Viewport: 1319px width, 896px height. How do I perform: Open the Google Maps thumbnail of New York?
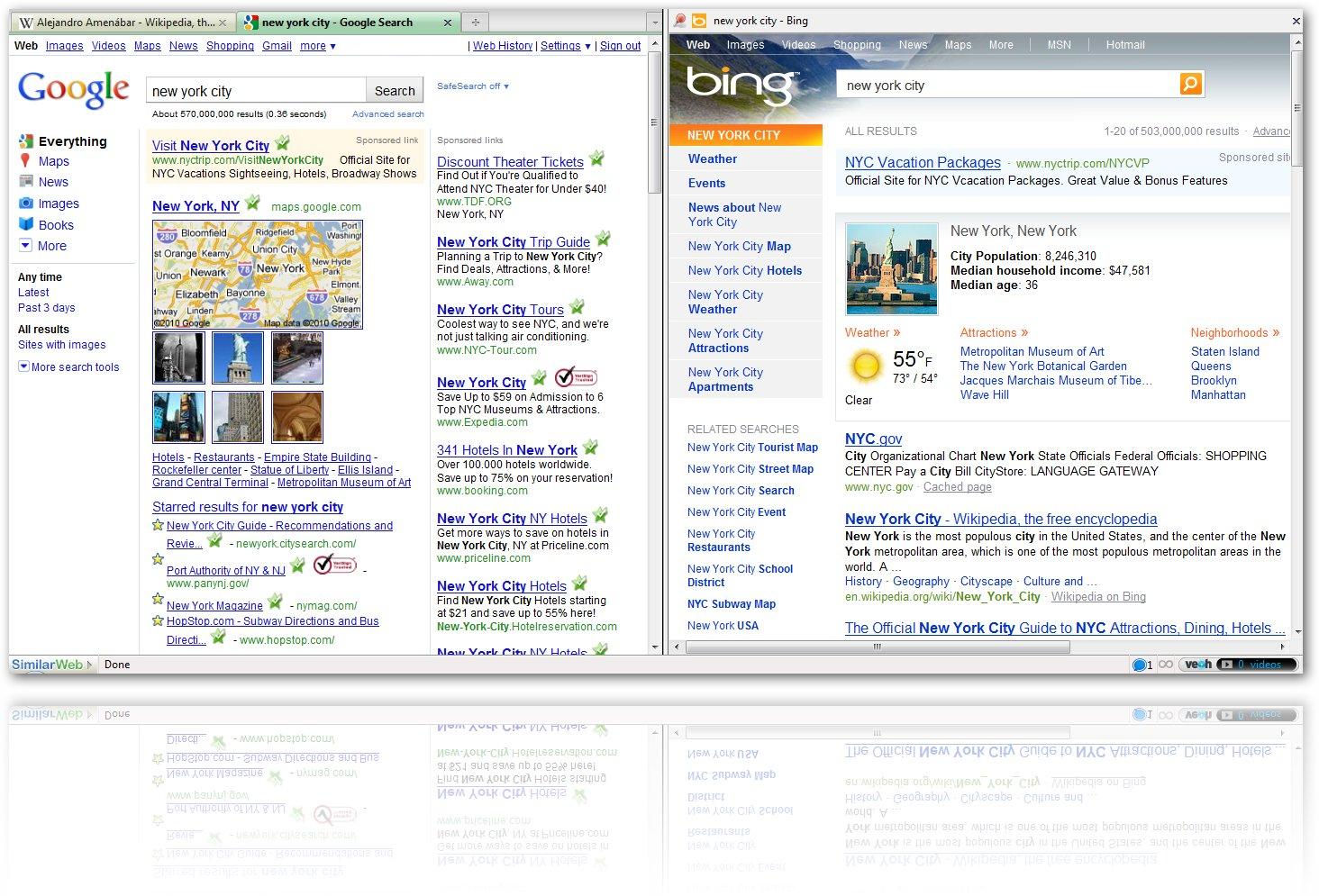(x=258, y=274)
